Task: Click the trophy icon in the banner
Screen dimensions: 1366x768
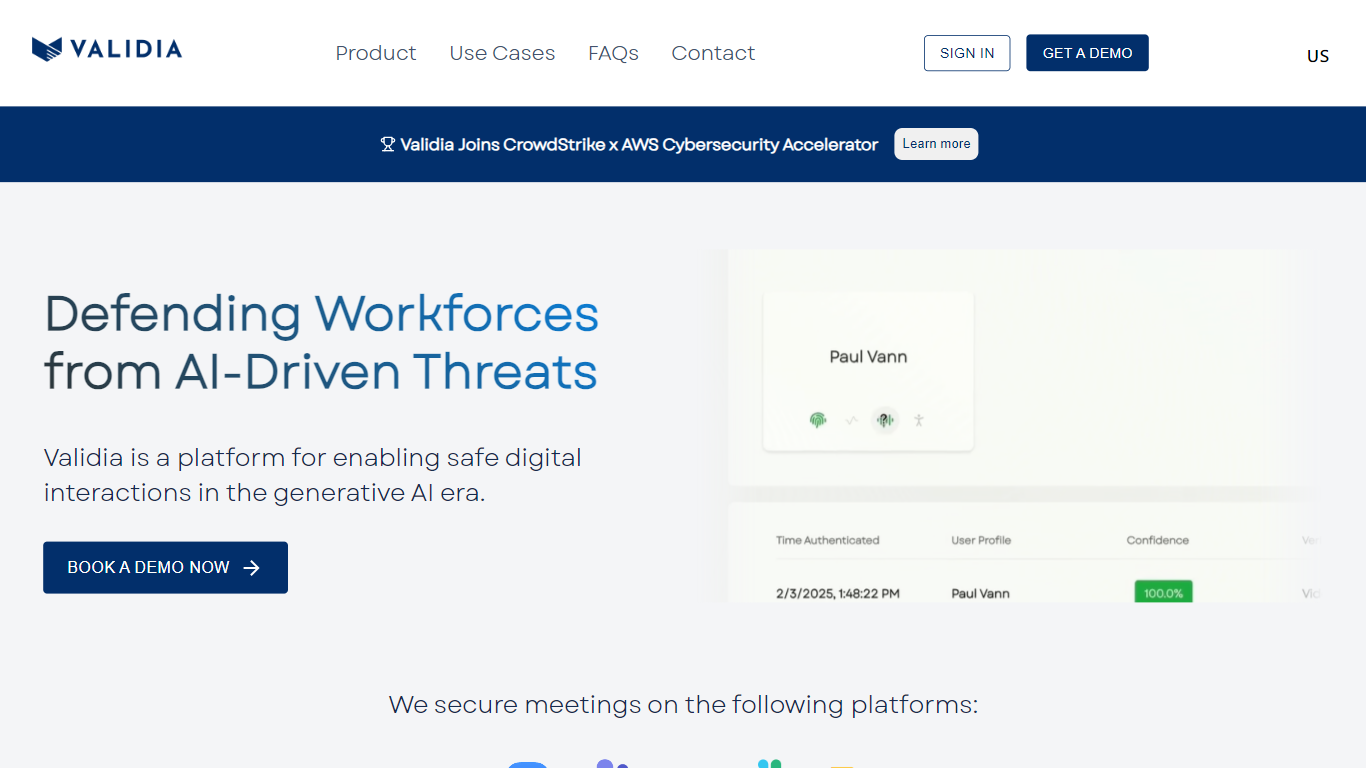Action: coord(388,144)
